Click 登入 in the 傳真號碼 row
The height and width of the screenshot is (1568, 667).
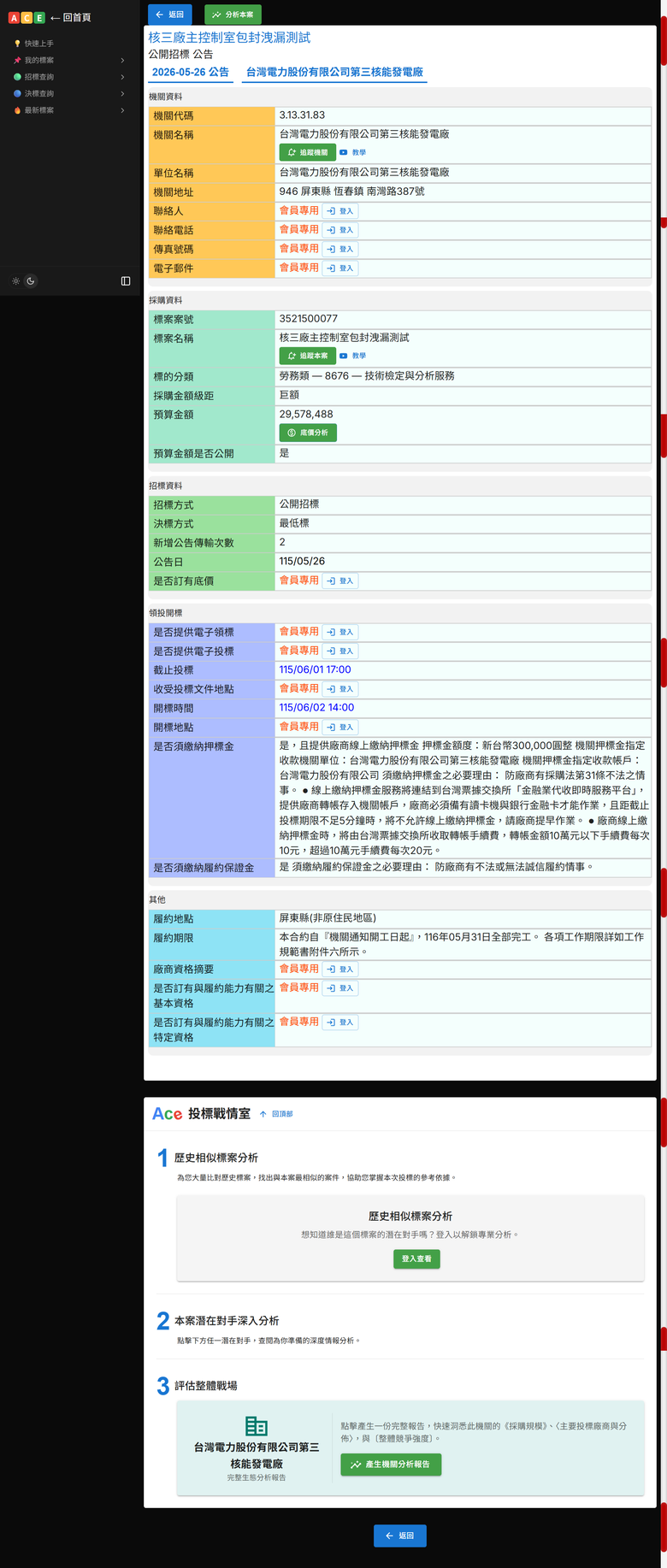coord(340,249)
